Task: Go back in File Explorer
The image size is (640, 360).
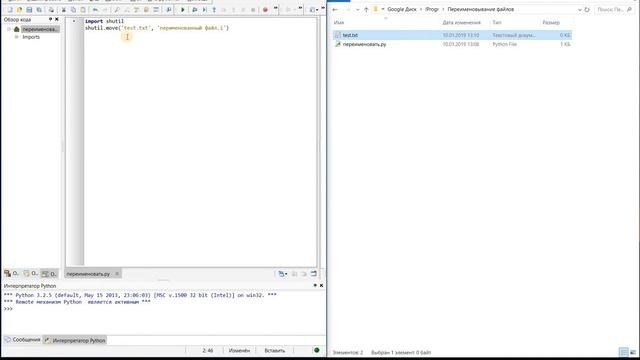Action: (x=335, y=9)
